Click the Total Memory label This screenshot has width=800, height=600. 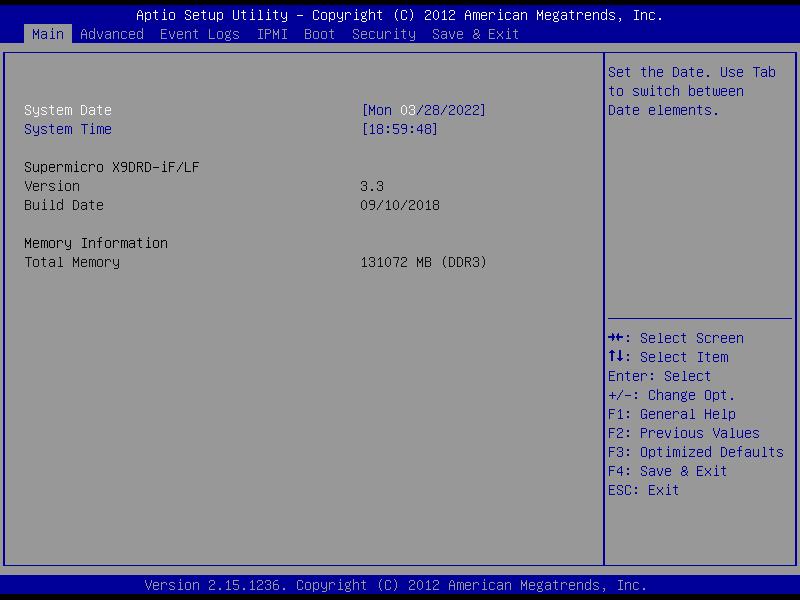pos(72,262)
